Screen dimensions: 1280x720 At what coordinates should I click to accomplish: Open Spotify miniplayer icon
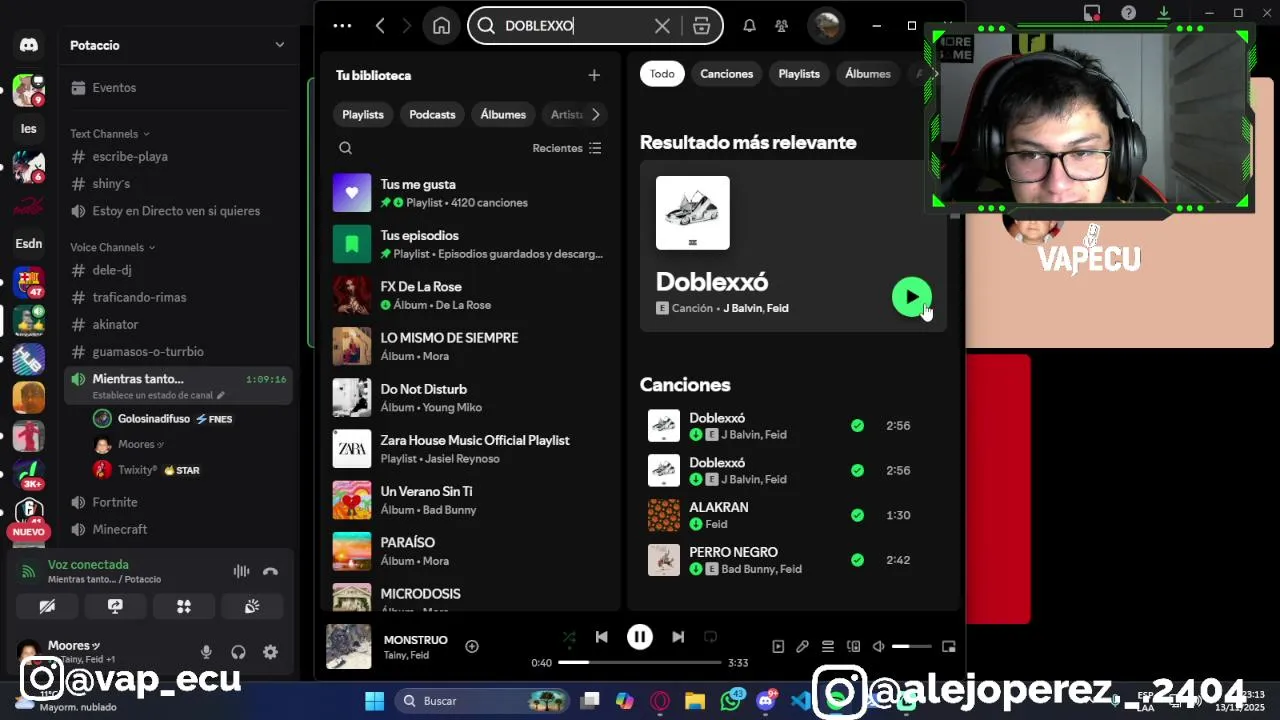tap(949, 647)
